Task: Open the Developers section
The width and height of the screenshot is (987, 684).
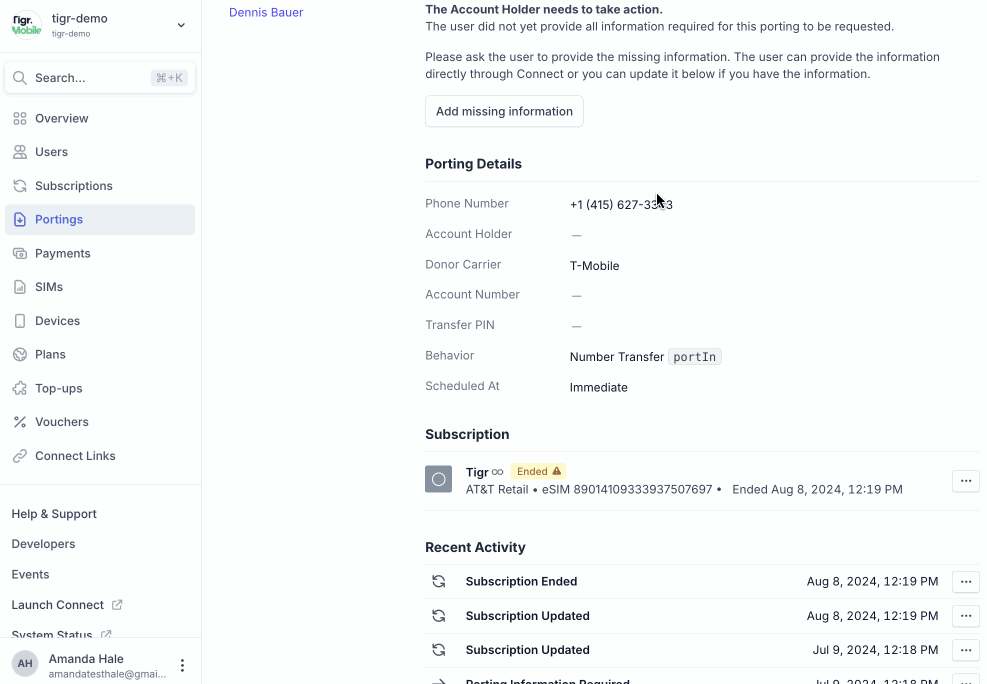Action: click(x=43, y=544)
